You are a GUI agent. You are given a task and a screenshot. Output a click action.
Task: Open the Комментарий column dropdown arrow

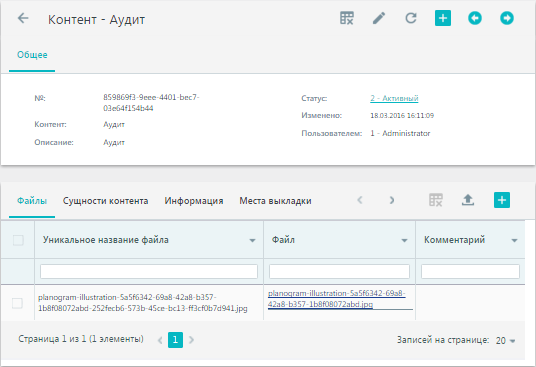(514, 241)
